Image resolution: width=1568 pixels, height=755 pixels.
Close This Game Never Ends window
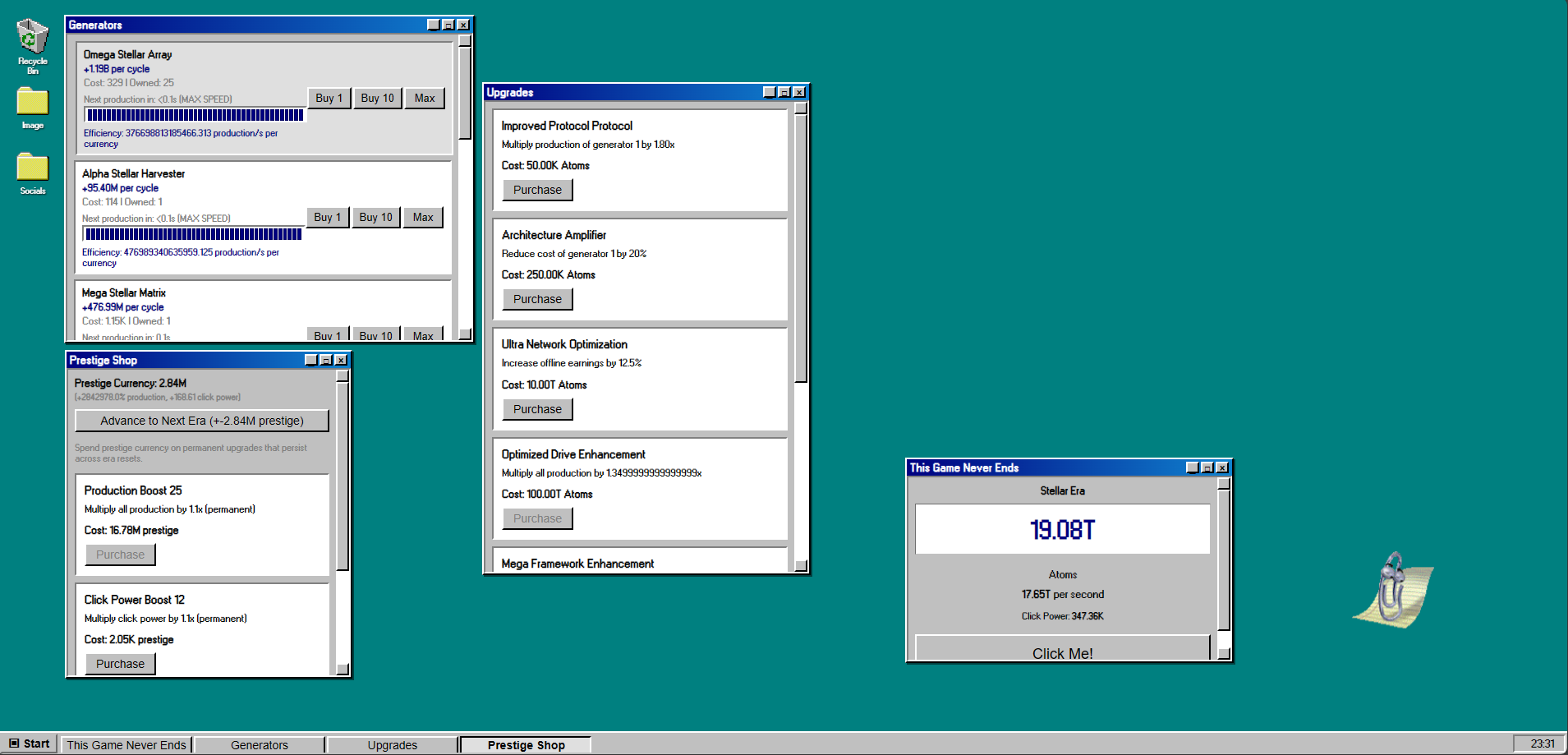point(1222,467)
